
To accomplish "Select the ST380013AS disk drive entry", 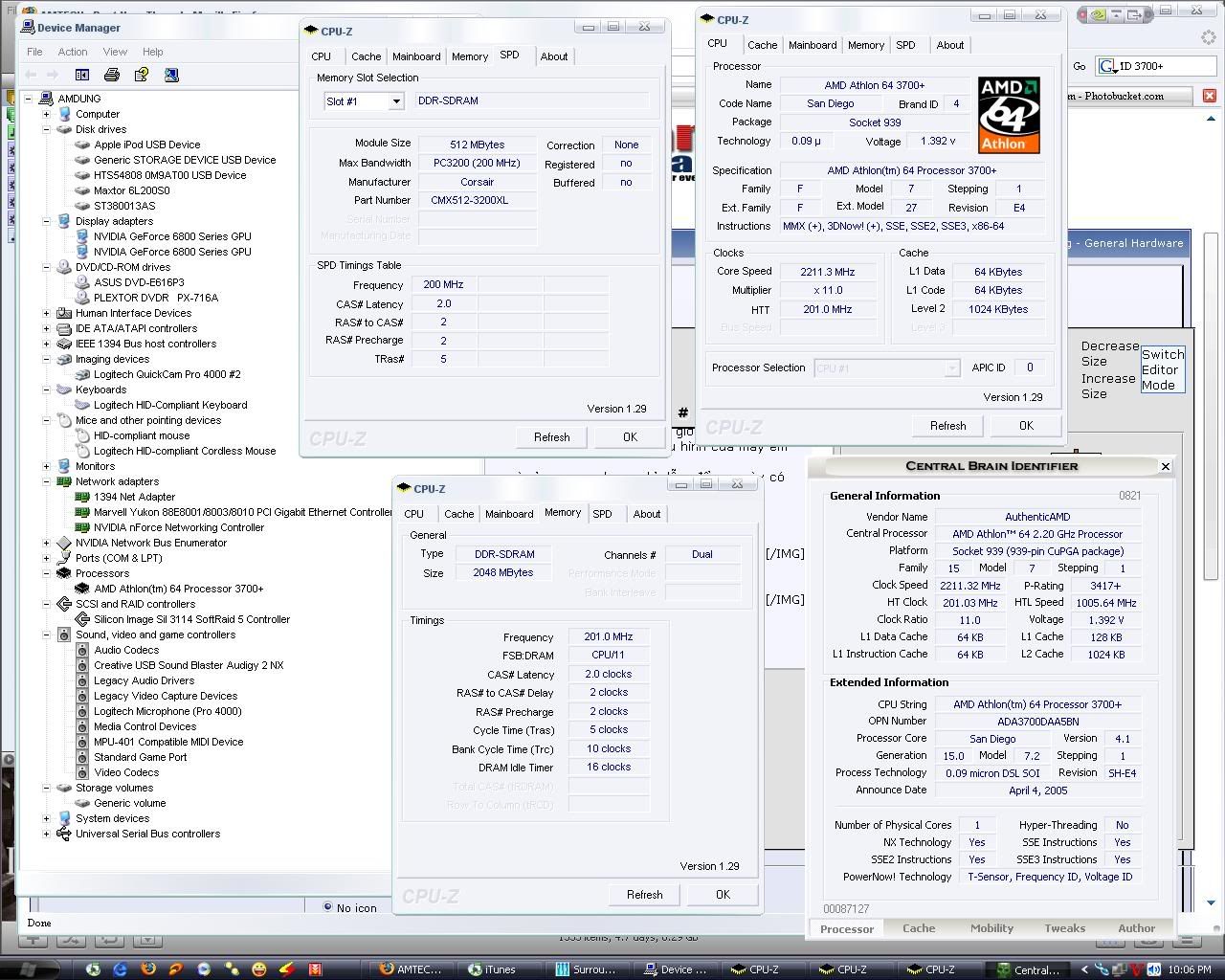I will 124,206.
